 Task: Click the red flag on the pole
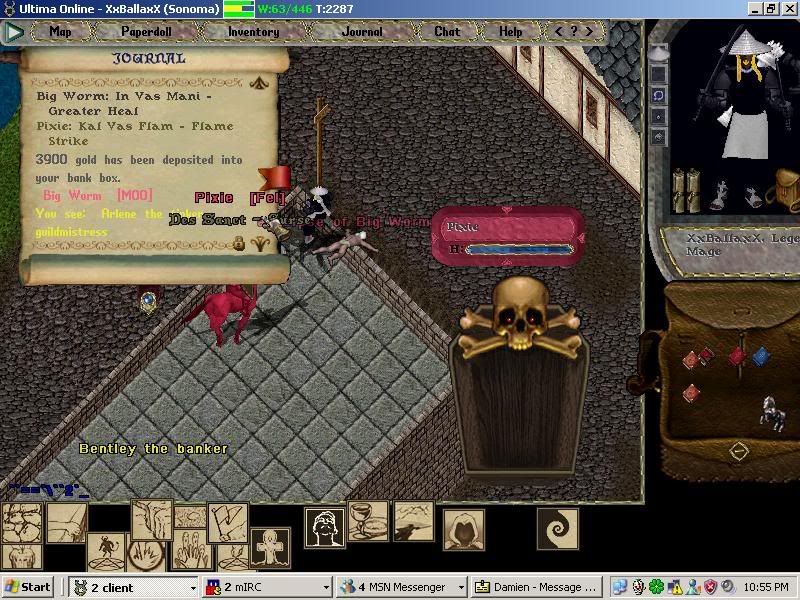coord(275,178)
